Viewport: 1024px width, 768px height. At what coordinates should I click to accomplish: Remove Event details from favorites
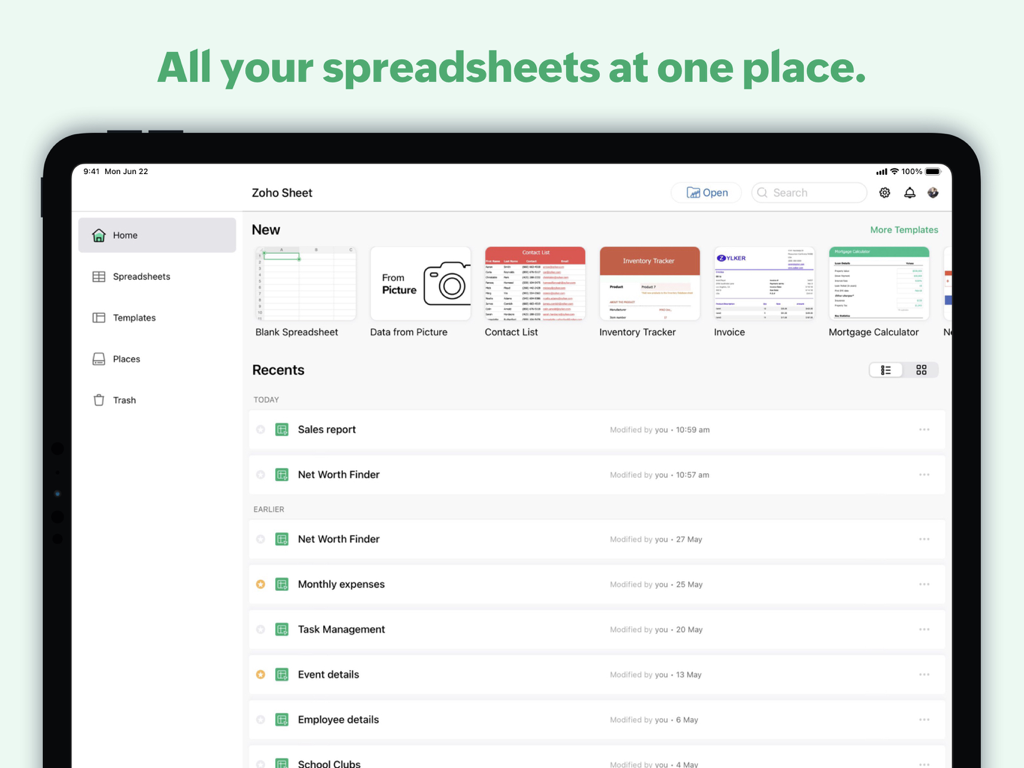(261, 674)
